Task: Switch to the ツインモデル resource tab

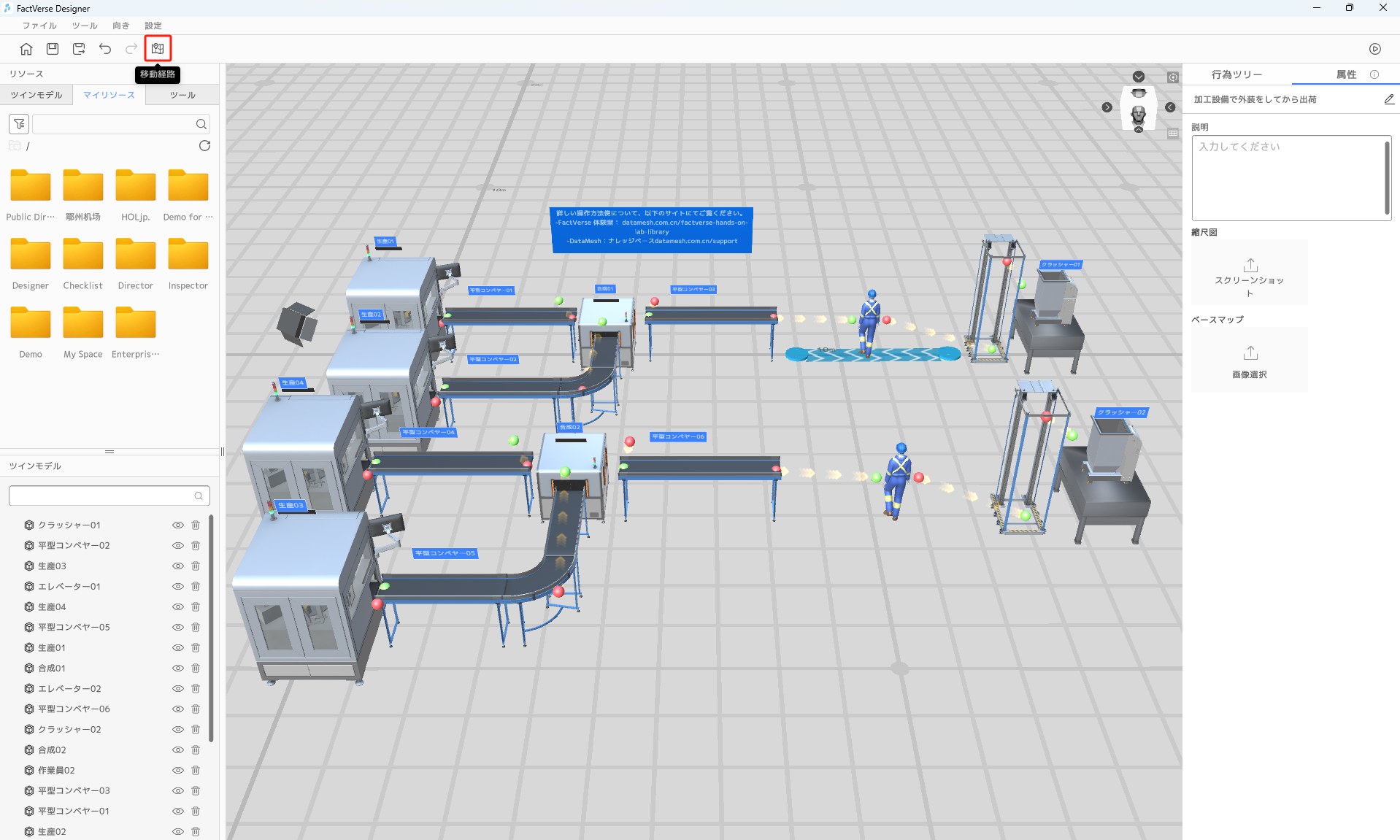Action: point(36,95)
